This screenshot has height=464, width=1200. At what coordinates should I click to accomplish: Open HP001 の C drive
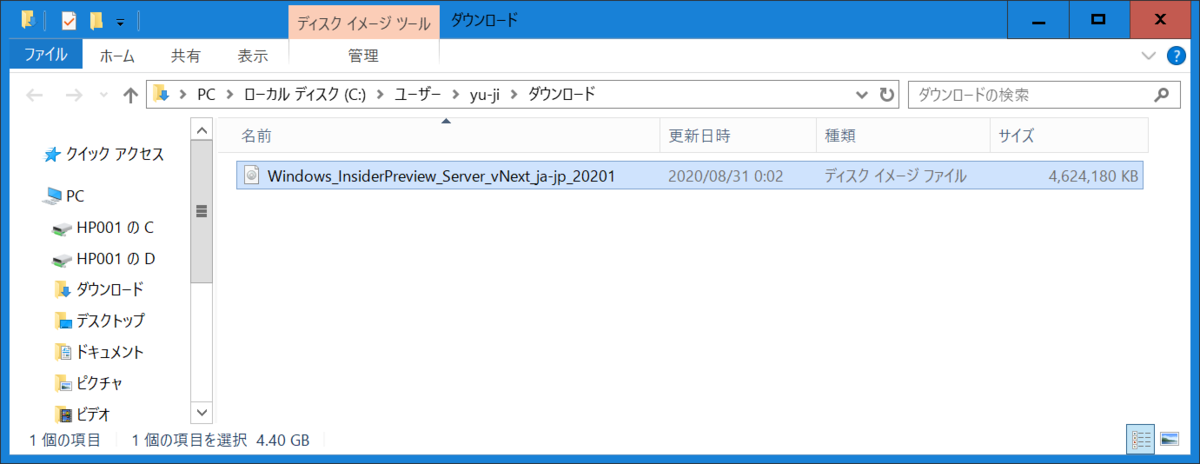click(115, 228)
